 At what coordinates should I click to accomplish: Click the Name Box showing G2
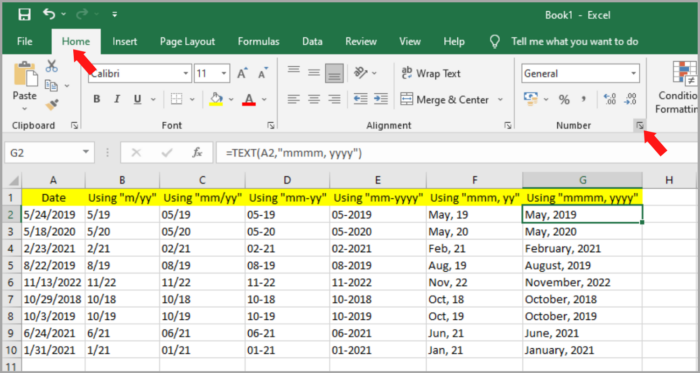point(49,153)
